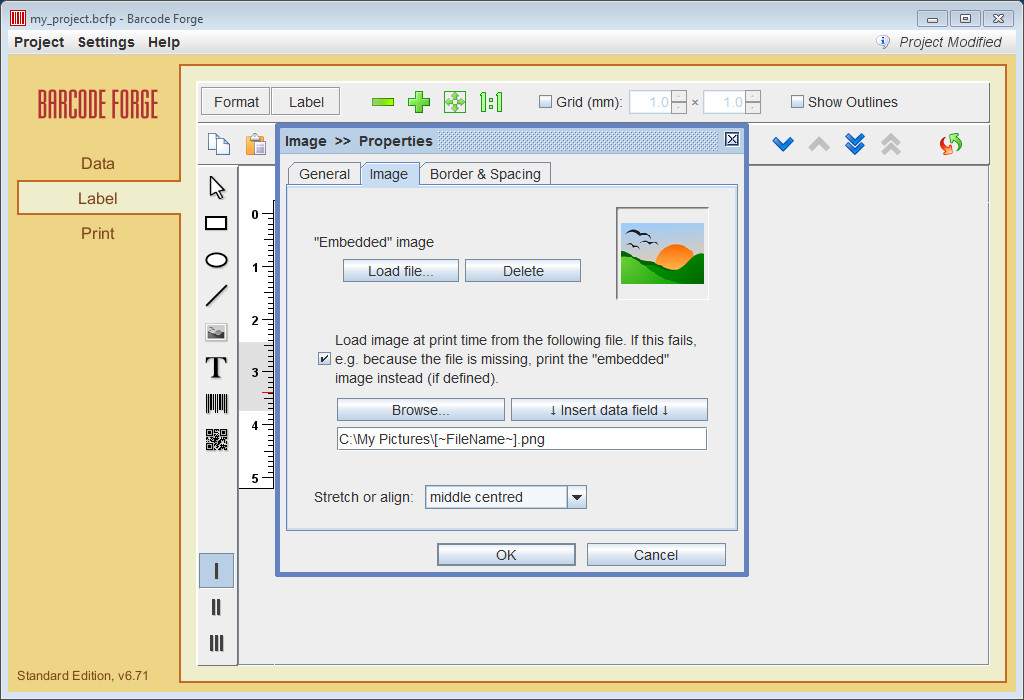The width and height of the screenshot is (1024, 700).
Task: Go to the Print section
Action: (x=98, y=233)
